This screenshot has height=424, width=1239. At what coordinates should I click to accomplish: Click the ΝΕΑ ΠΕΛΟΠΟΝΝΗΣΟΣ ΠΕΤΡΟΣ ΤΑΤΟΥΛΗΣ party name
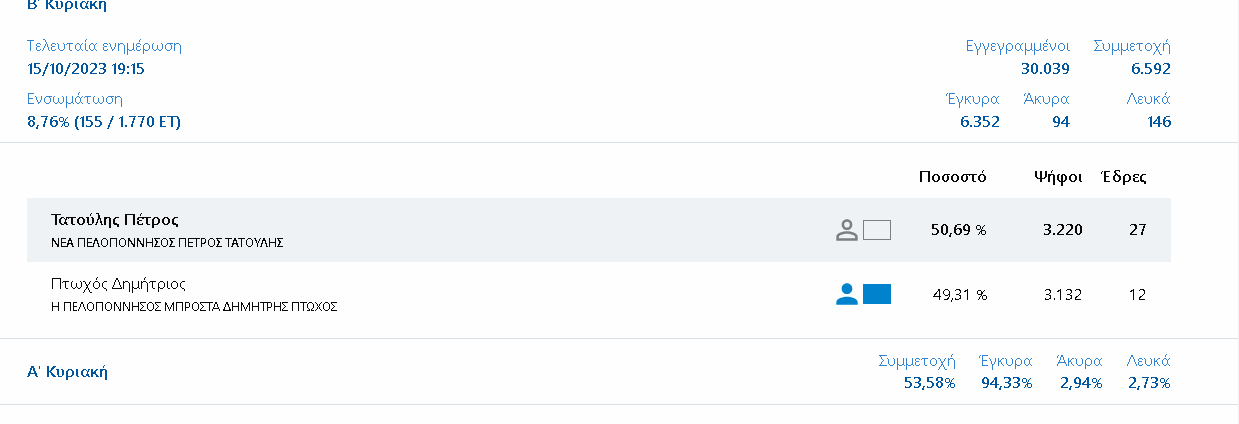(x=168, y=243)
